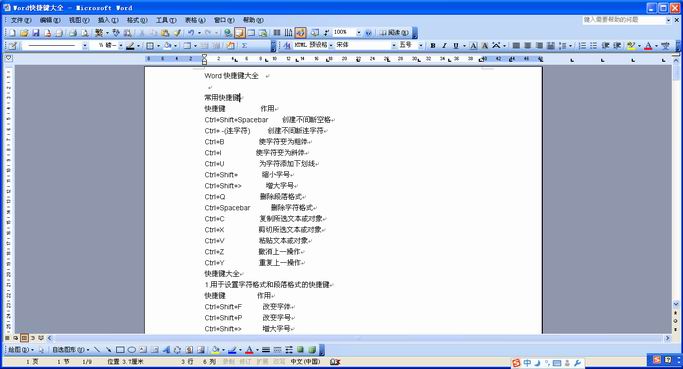Image resolution: width=683 pixels, height=369 pixels.
Task: Toggle Bold formatting
Action: click(x=433, y=45)
